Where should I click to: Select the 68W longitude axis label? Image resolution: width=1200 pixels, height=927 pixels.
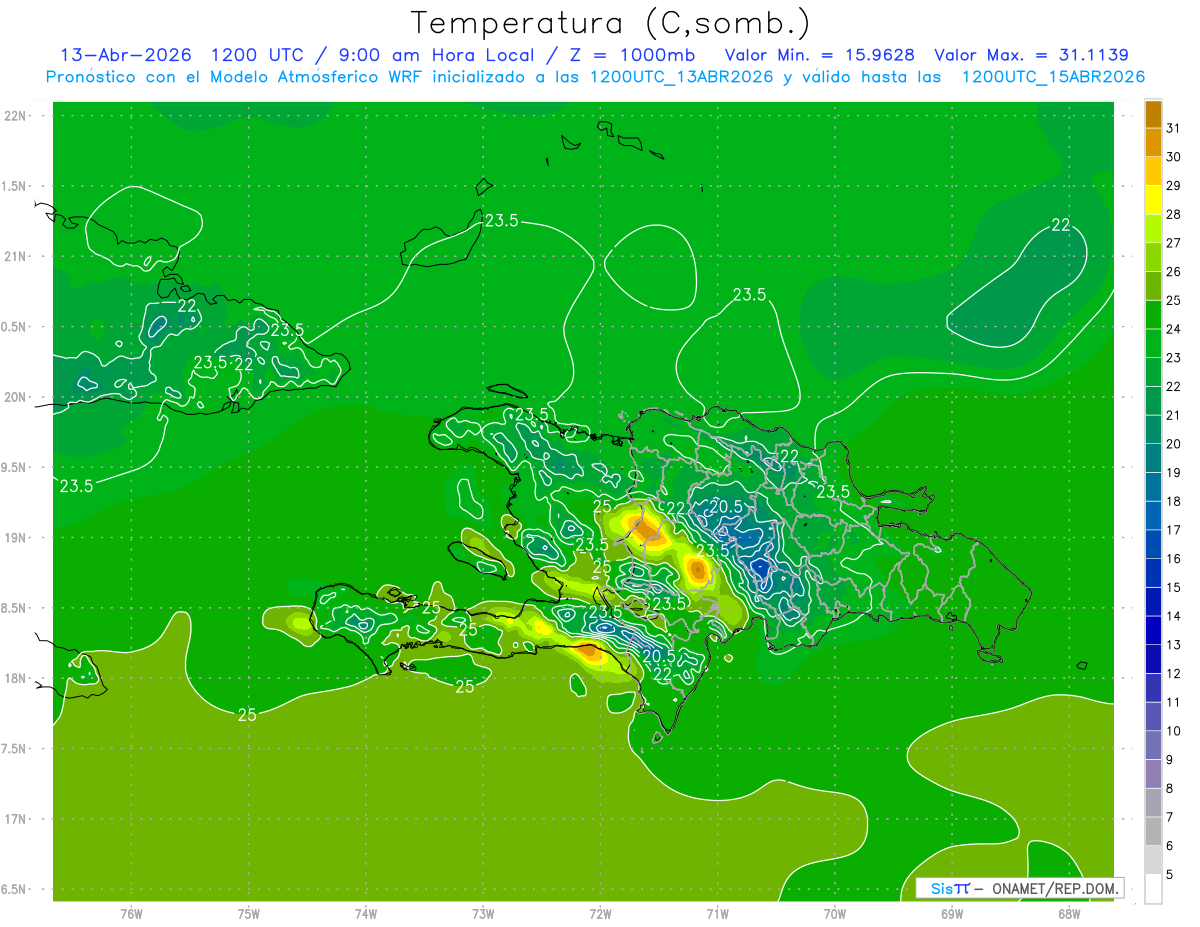click(x=1068, y=913)
